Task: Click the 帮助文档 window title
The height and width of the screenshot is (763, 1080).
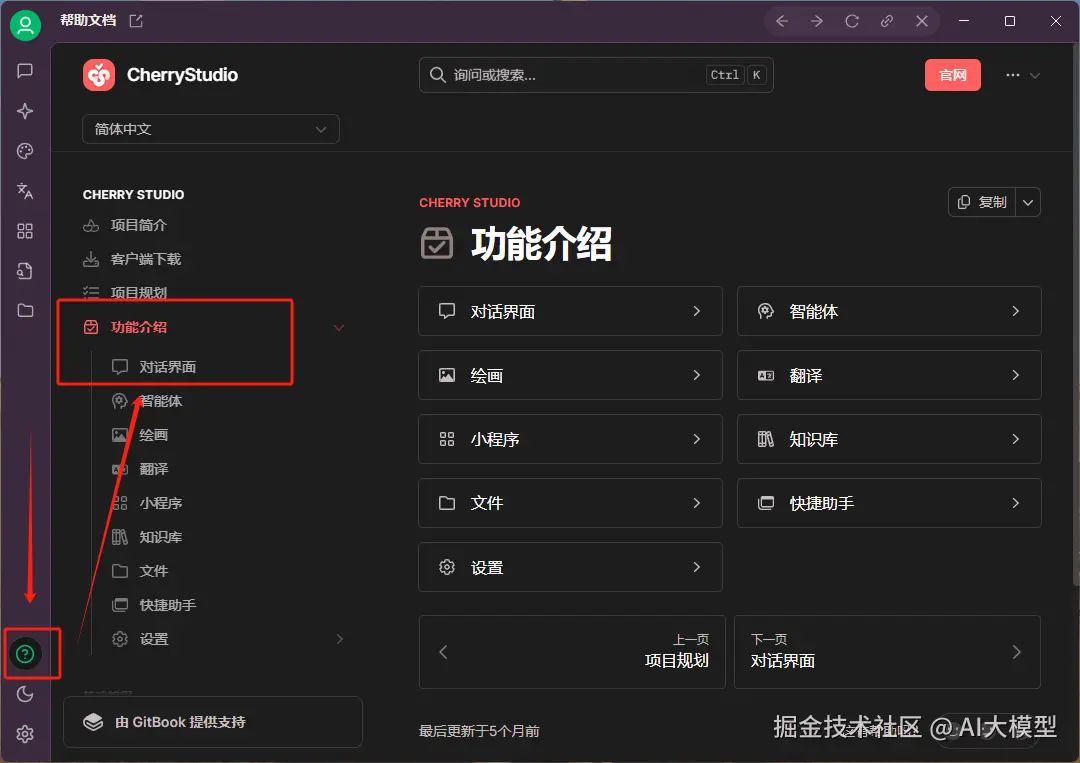Action: pos(88,21)
